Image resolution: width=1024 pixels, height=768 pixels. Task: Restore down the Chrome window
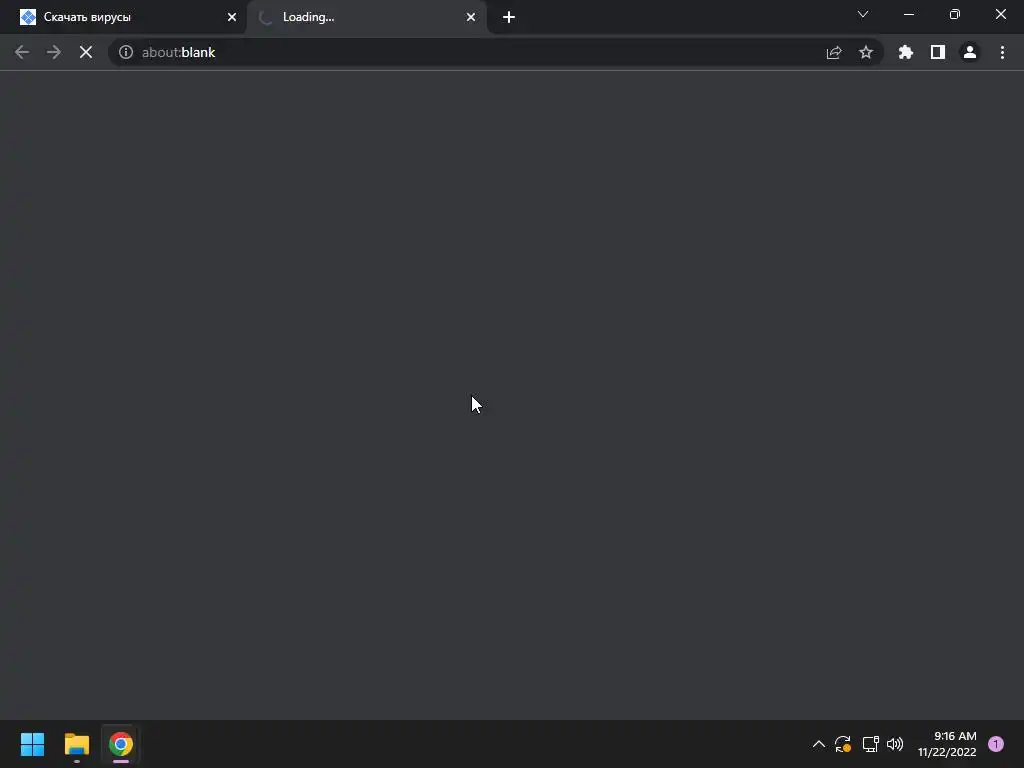[x=955, y=14]
